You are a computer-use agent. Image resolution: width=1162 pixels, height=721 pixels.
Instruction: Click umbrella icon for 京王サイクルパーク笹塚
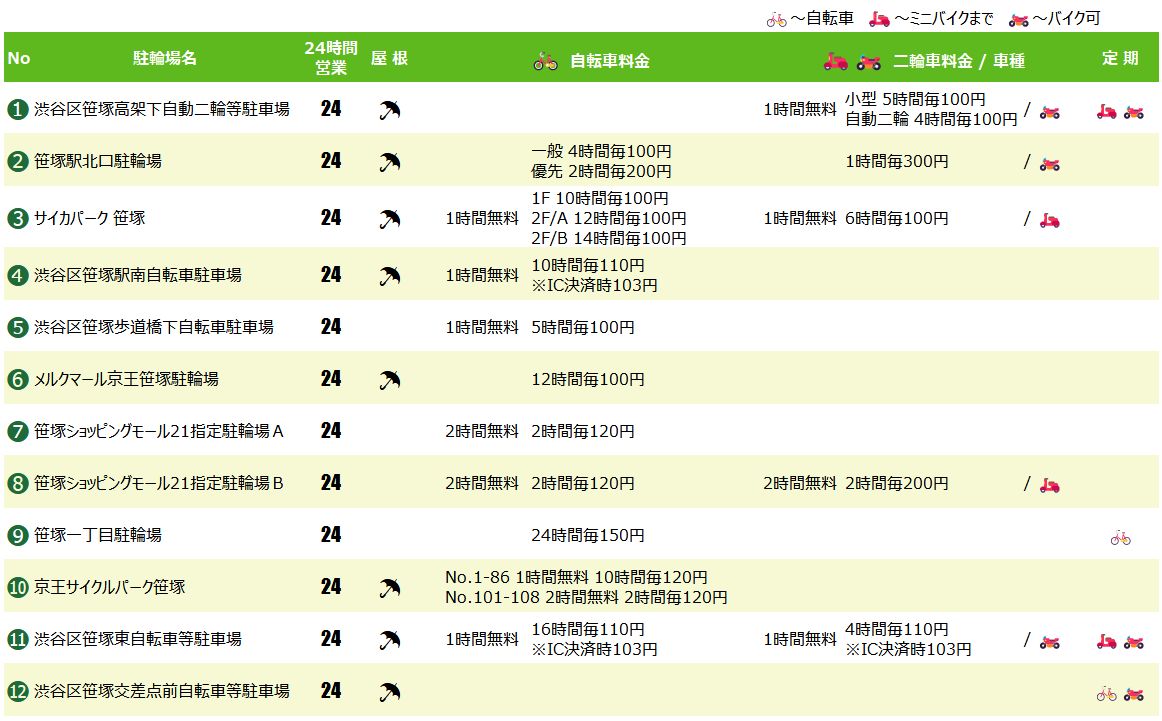click(x=390, y=588)
